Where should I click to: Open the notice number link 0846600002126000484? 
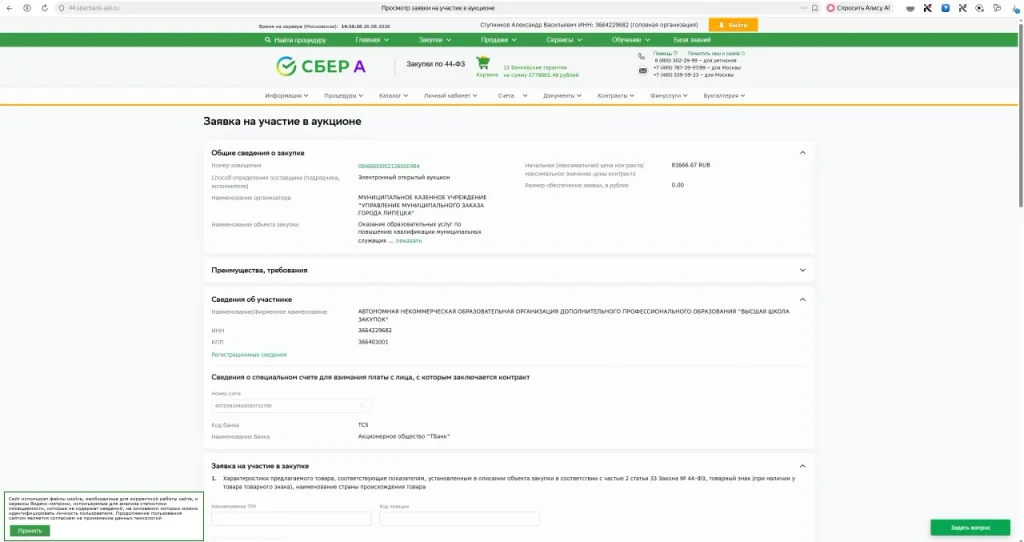[389, 166]
